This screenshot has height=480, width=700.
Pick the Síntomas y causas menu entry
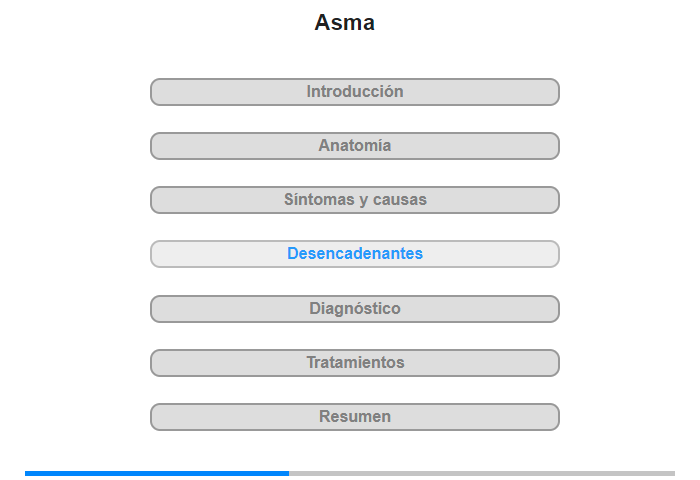pyautogui.click(x=355, y=200)
